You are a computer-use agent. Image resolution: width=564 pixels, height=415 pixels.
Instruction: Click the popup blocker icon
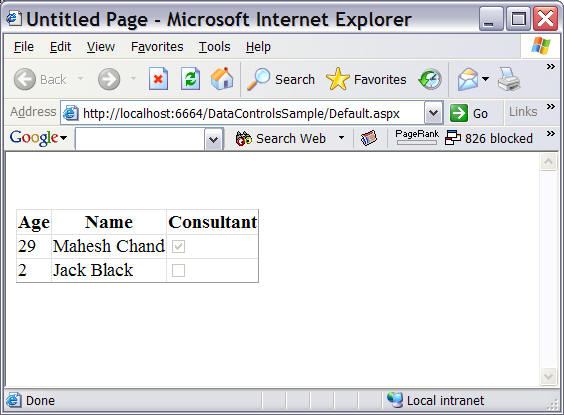(452, 138)
